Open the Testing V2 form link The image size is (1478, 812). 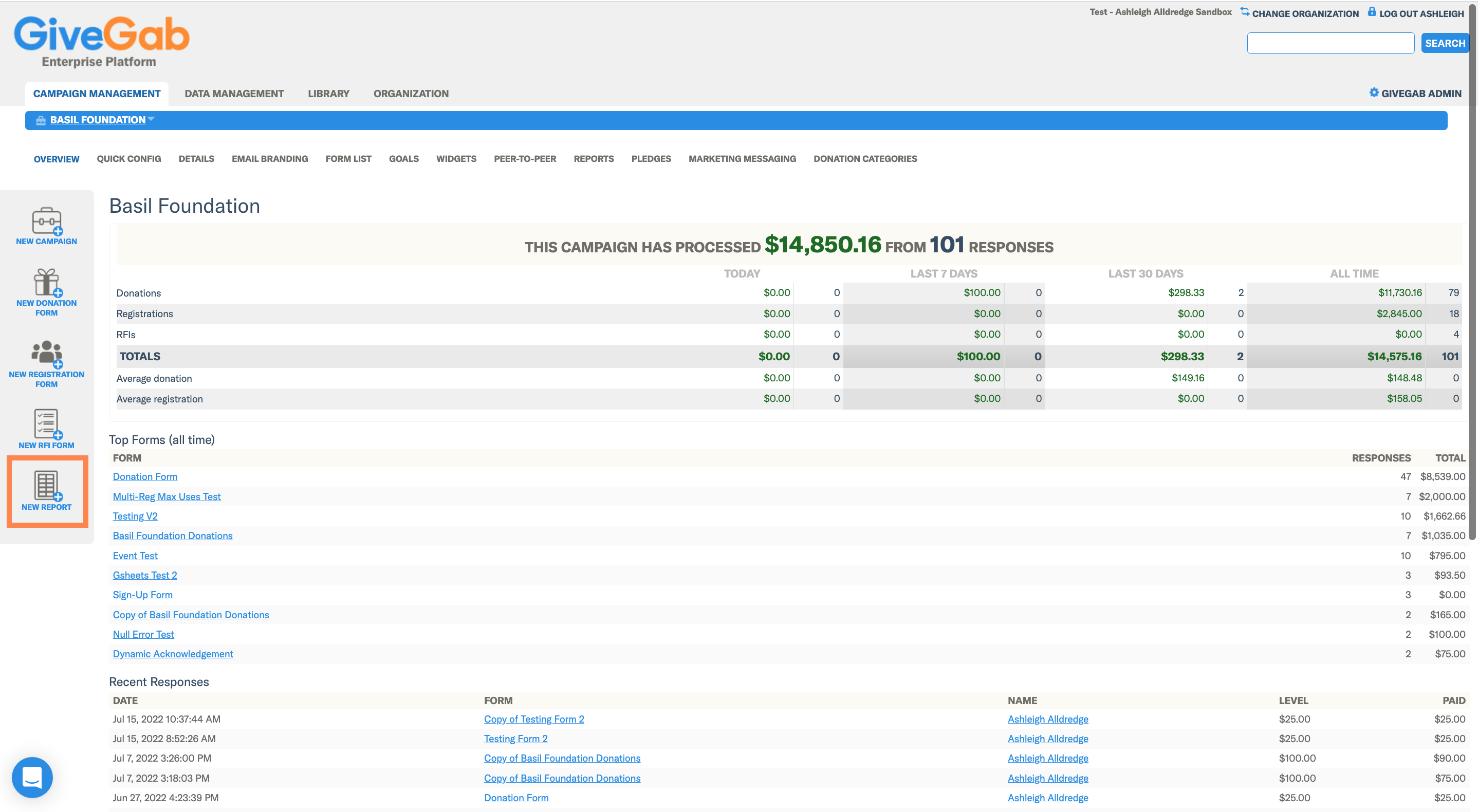coord(135,516)
